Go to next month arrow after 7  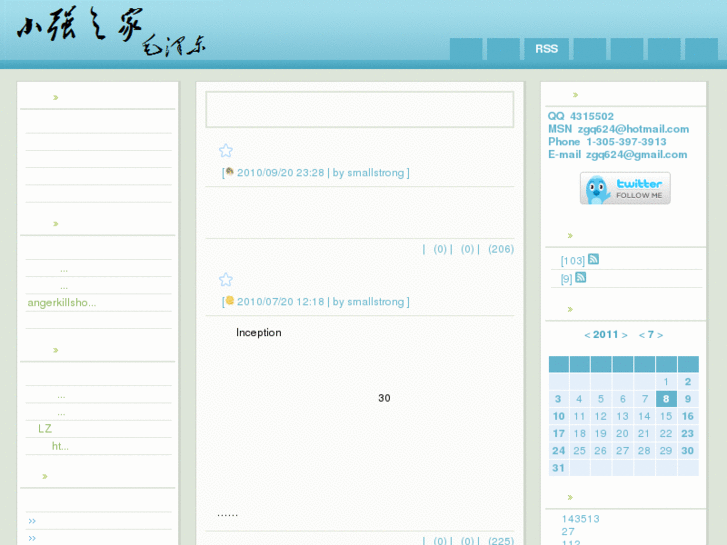point(660,335)
